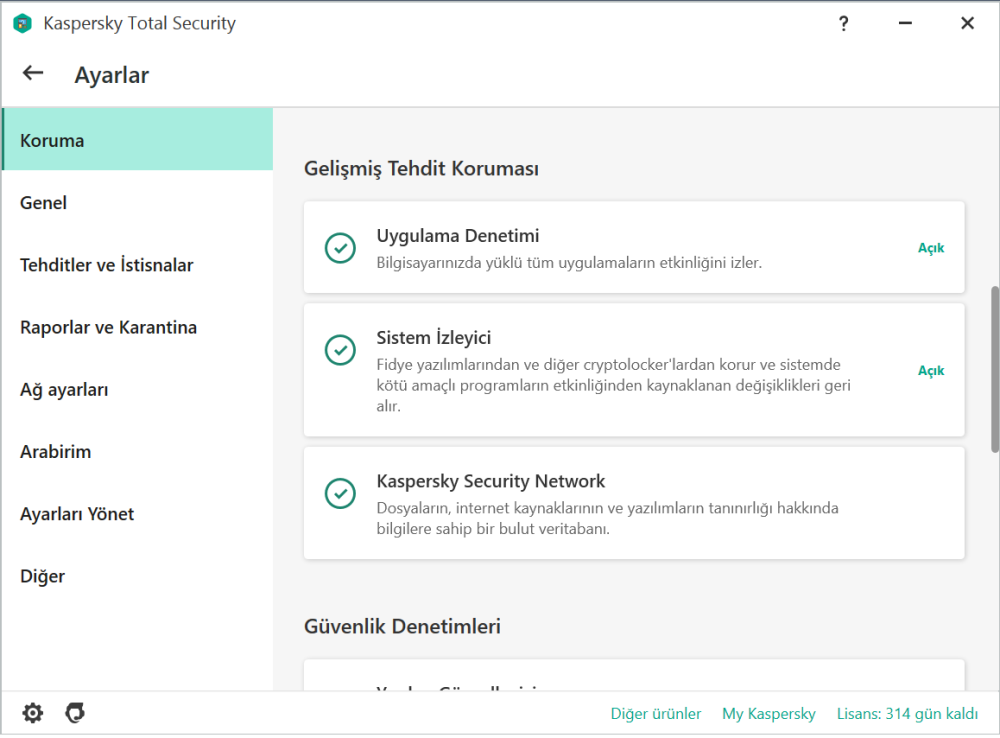Click the Gelişmiş Tehdit Koruması heading
Screen dimensions: 1000x738
[421, 168]
